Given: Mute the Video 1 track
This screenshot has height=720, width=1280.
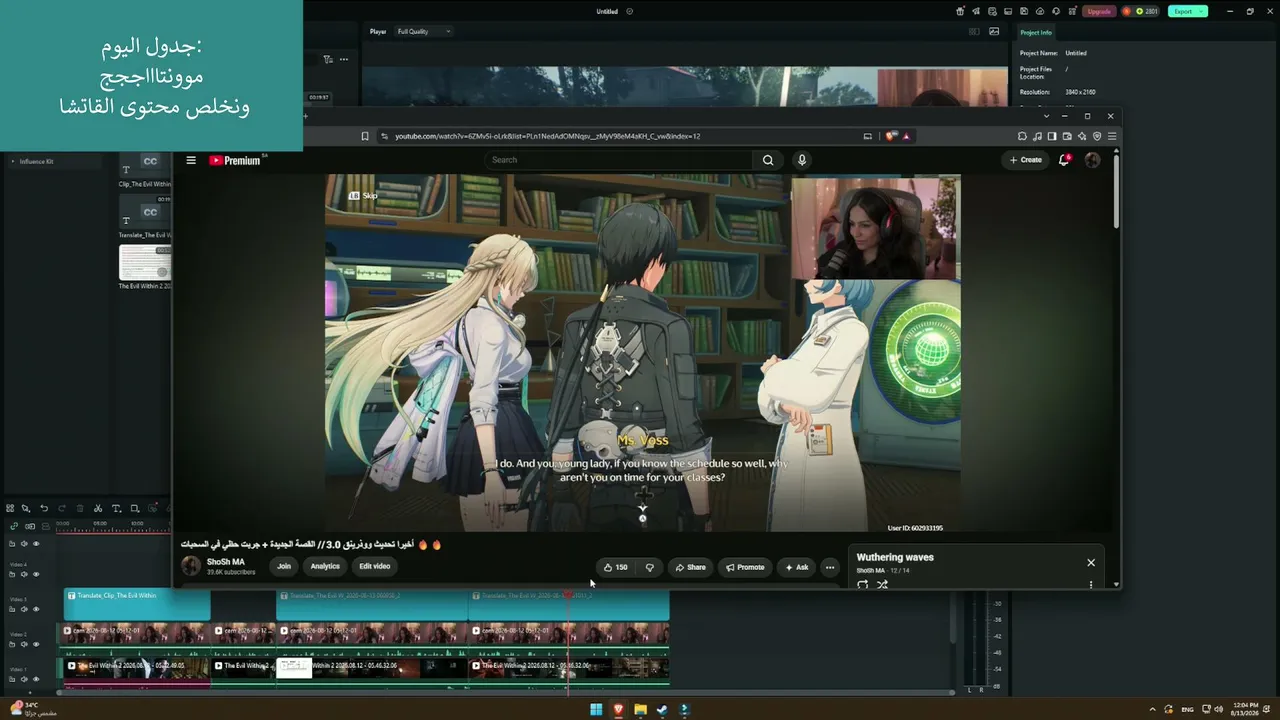Looking at the screenshot, I should [24, 679].
